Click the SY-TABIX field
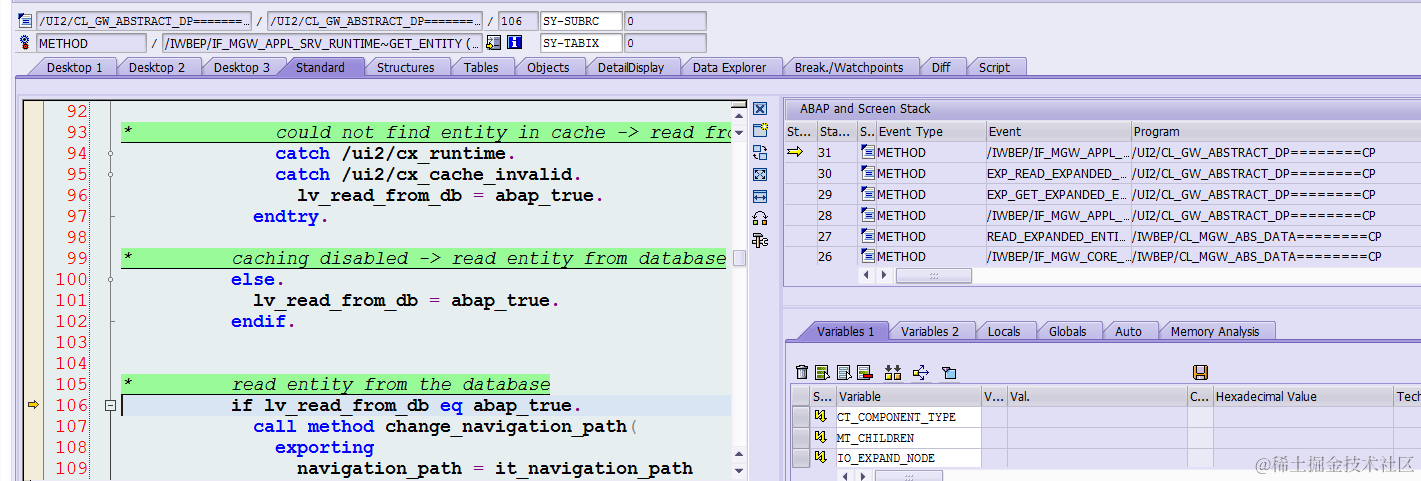The width and height of the screenshot is (1421, 481). [581, 43]
